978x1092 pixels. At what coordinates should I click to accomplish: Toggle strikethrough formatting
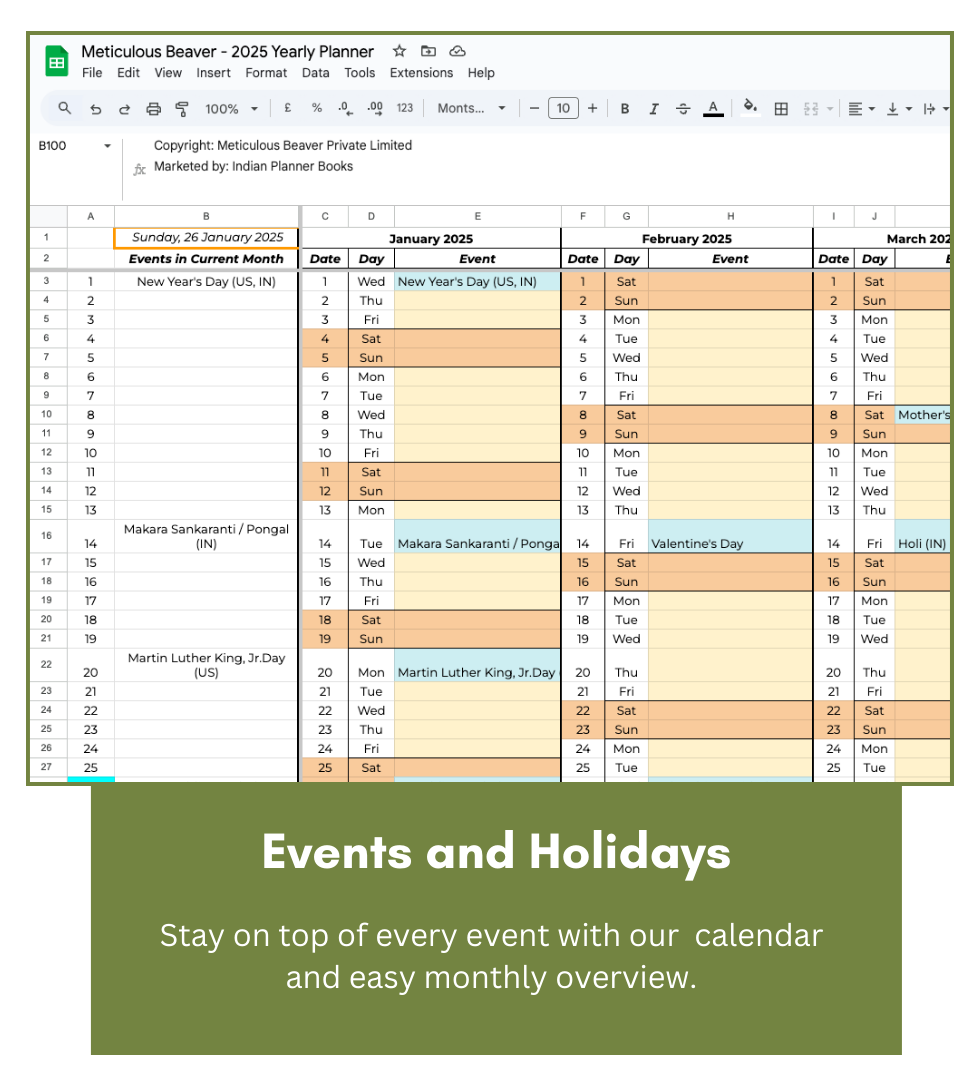[x=683, y=109]
